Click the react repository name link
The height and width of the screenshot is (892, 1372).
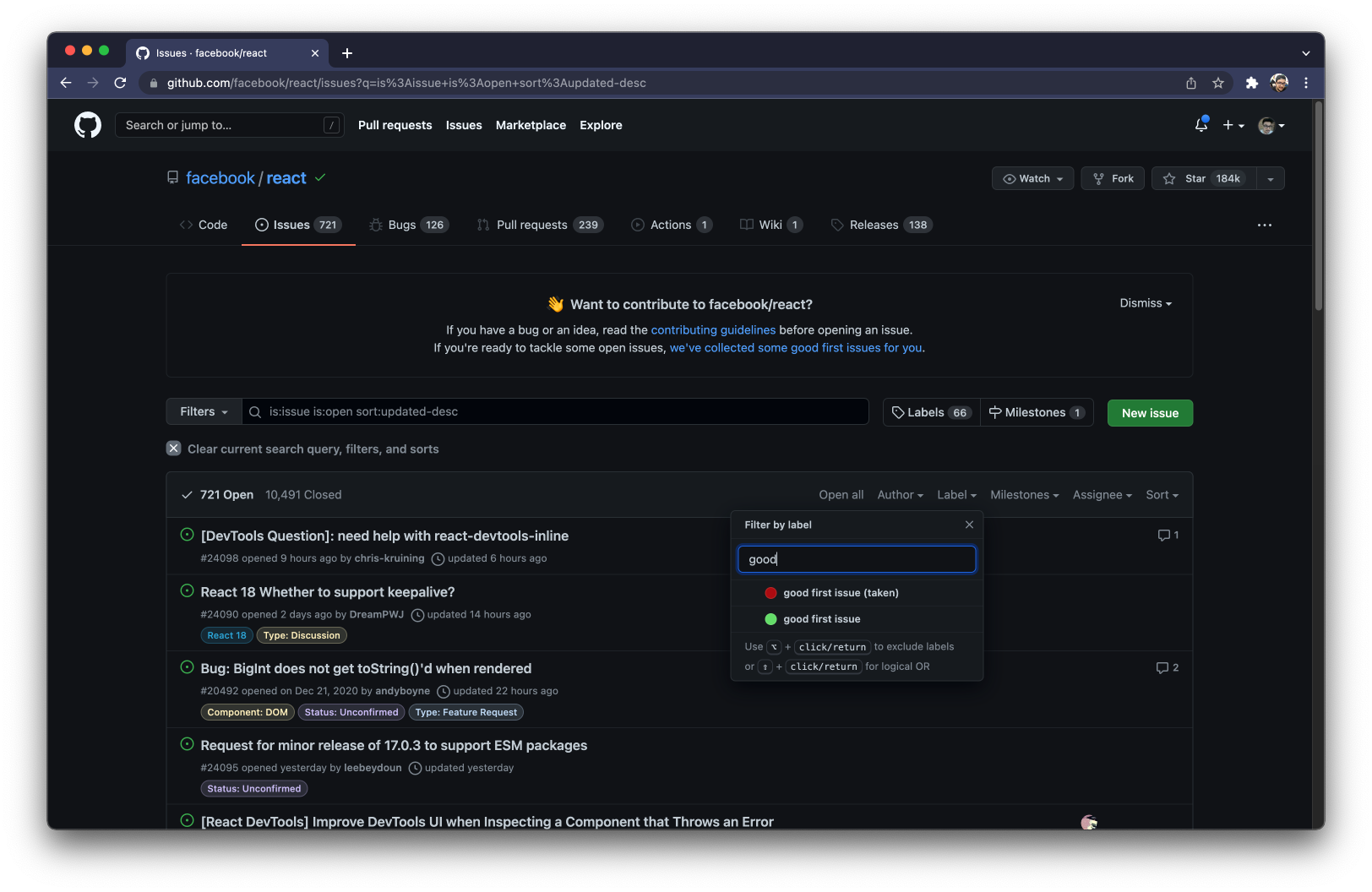286,178
